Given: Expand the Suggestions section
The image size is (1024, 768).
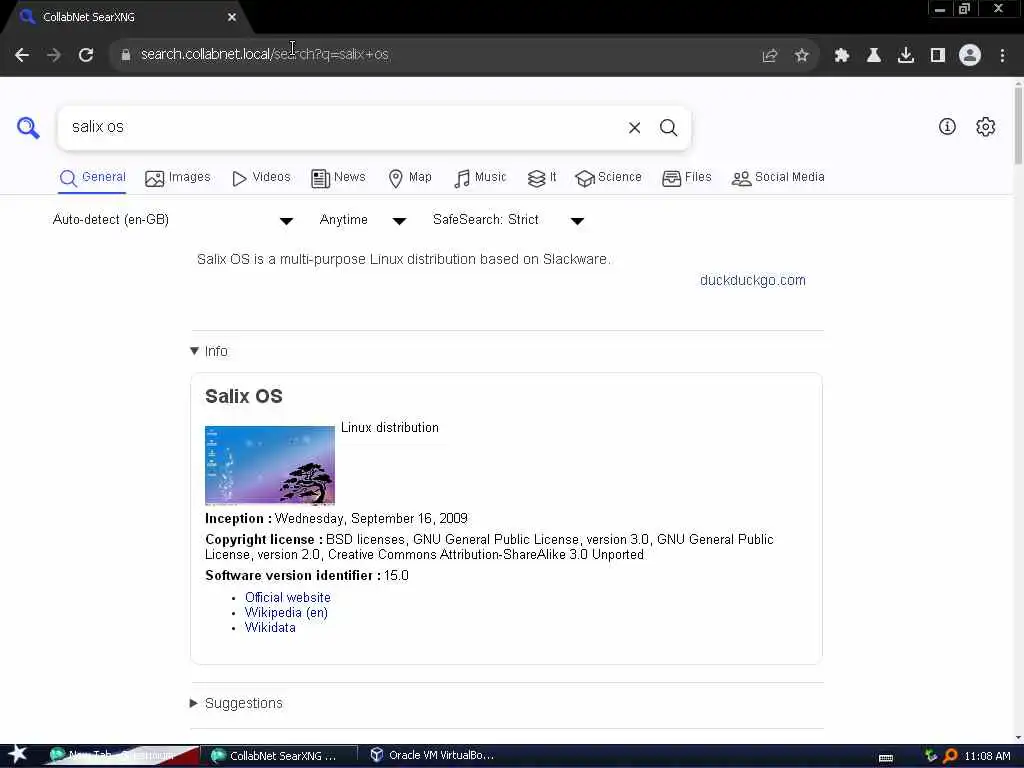Looking at the screenshot, I should (236, 703).
